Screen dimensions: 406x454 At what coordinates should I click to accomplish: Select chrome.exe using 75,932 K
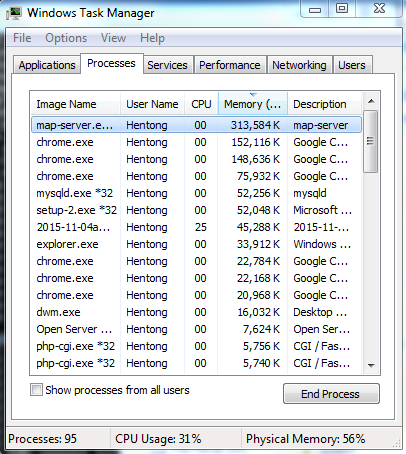[196, 176]
